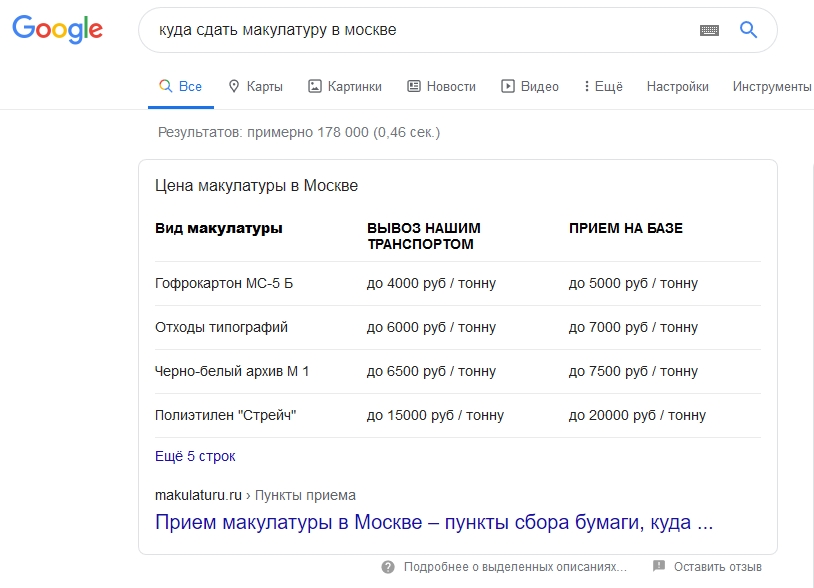Click the play icon next to Видео
This screenshot has height=588, width=814.
tap(510, 86)
